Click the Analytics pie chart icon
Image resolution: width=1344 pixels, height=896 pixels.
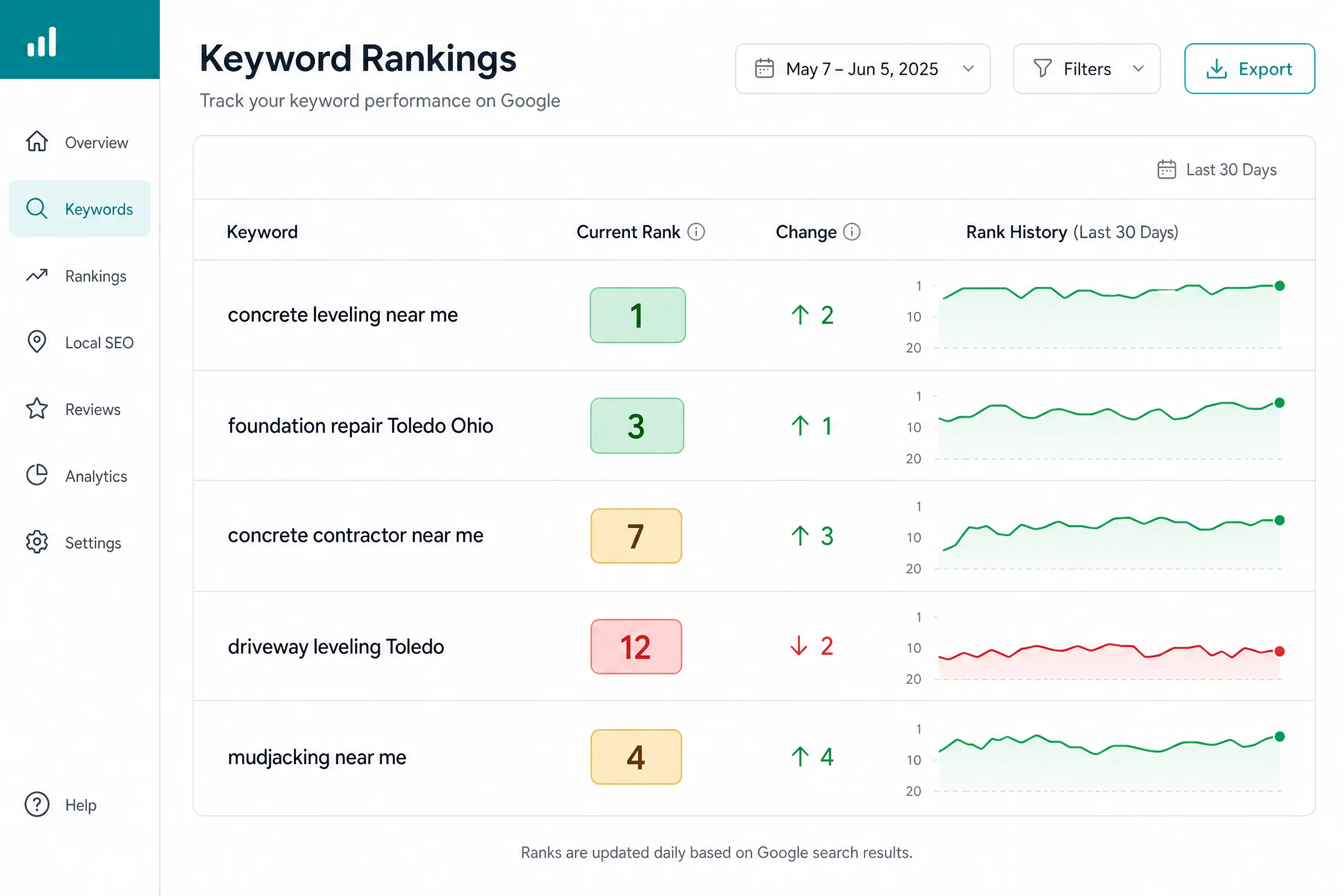point(37,475)
